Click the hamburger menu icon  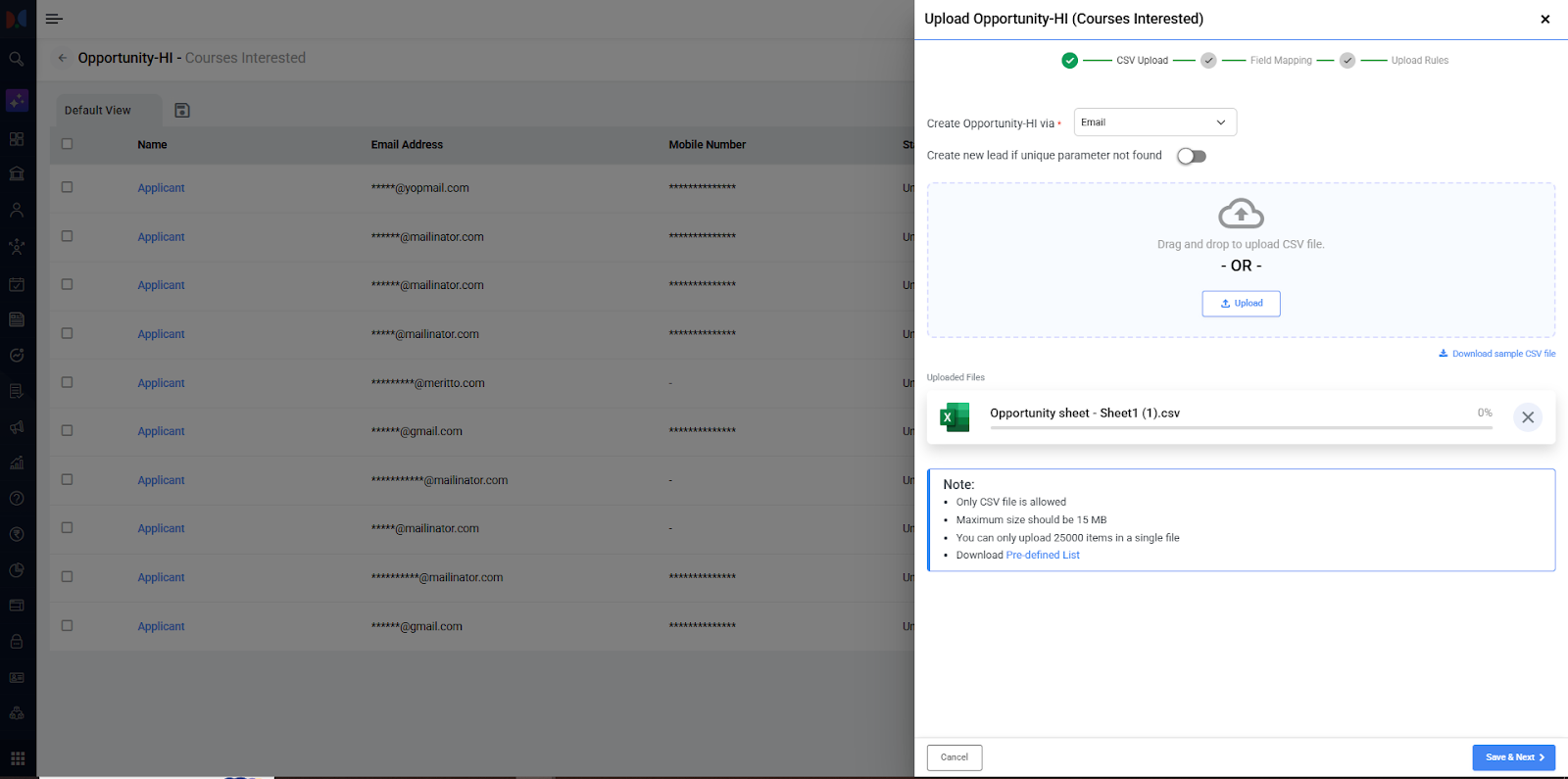tap(54, 19)
